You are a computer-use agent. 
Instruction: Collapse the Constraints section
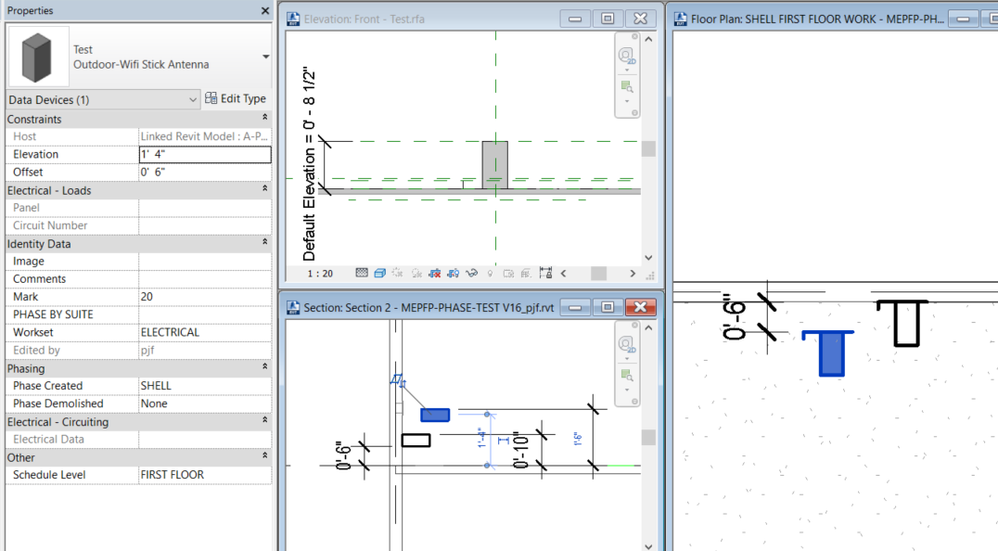pos(265,118)
